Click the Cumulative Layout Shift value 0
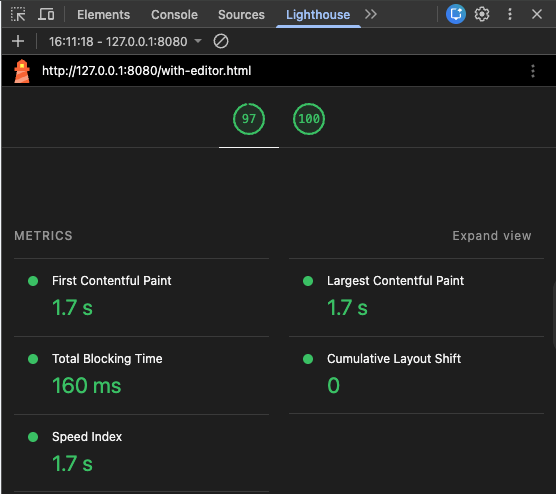Screen dimensions: 556x494 click(333, 385)
